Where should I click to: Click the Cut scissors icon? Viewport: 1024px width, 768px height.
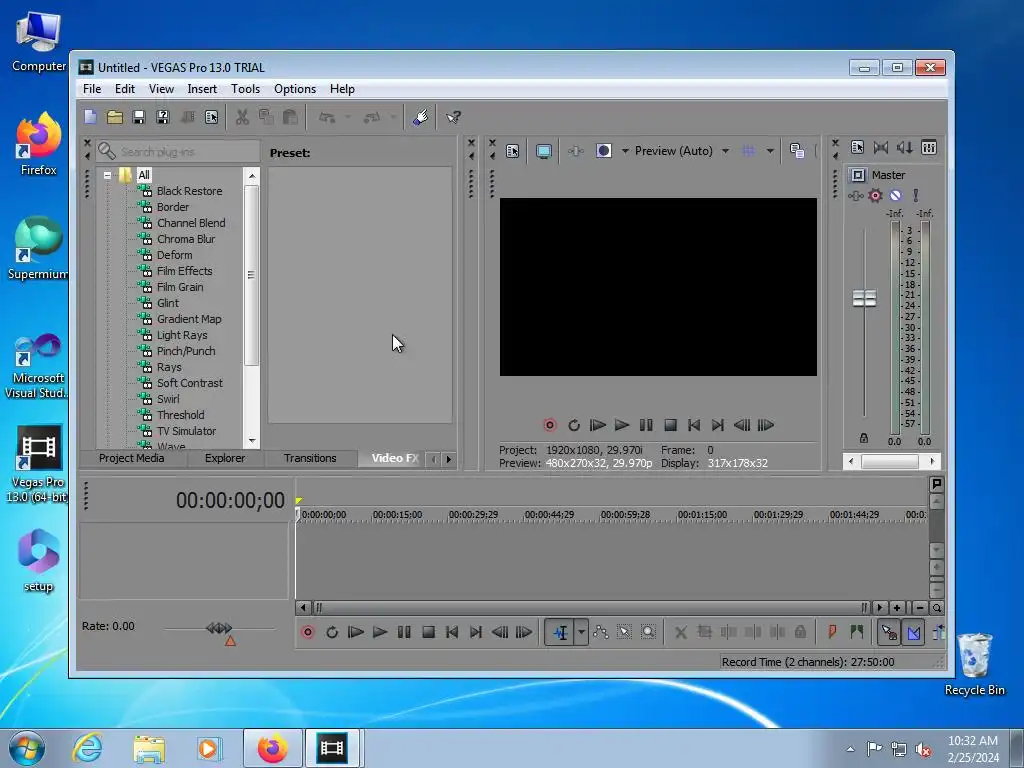coord(242,117)
